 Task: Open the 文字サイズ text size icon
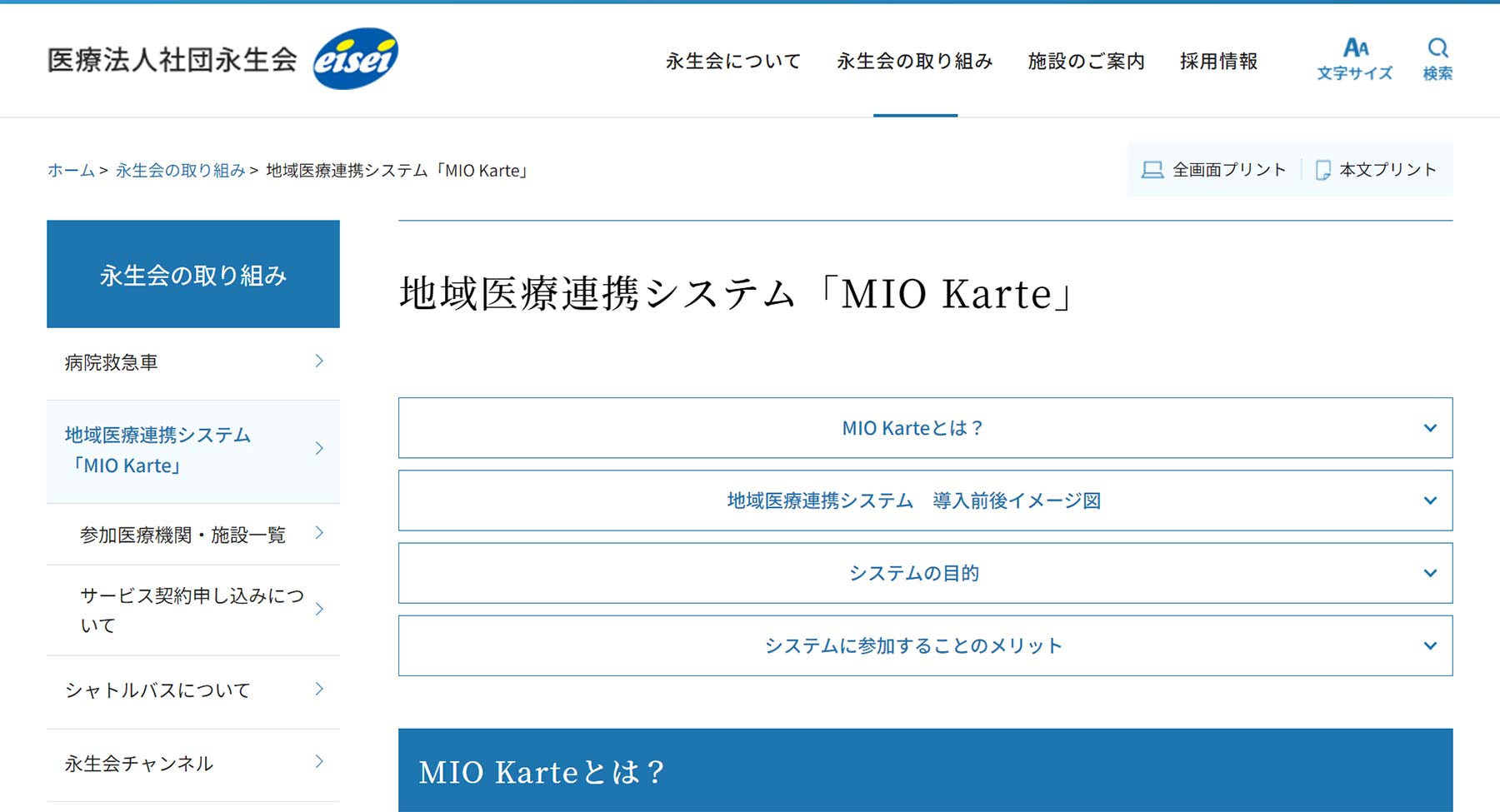coord(1355,47)
